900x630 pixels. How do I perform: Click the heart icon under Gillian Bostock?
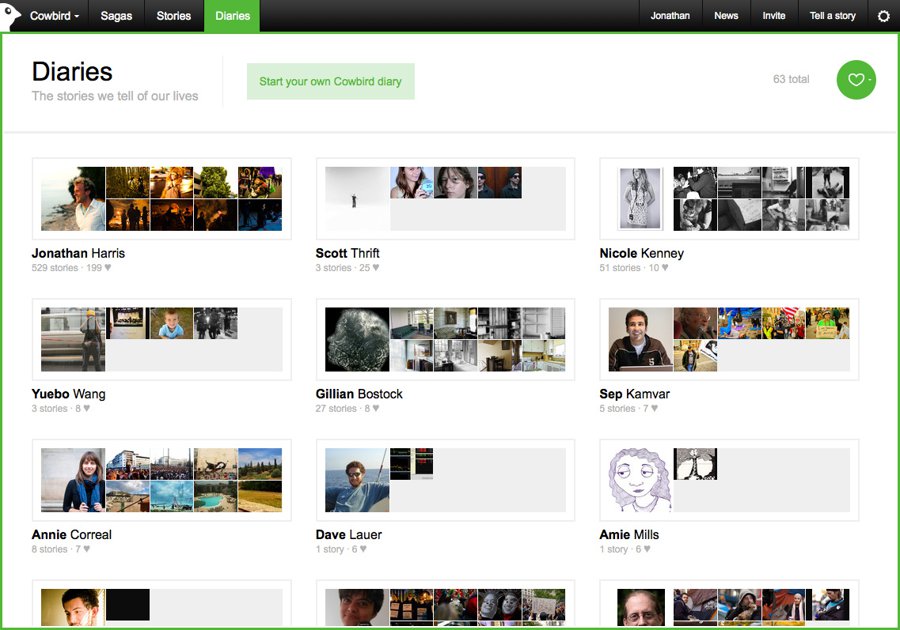click(x=376, y=408)
